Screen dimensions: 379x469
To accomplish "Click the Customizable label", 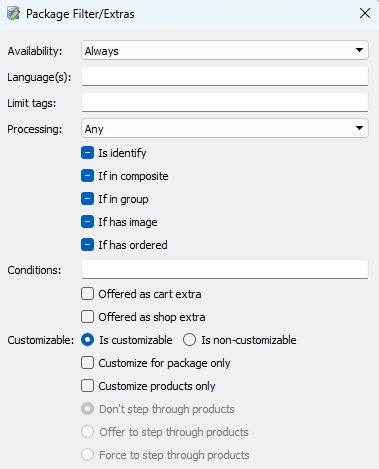I will click(41, 340).
